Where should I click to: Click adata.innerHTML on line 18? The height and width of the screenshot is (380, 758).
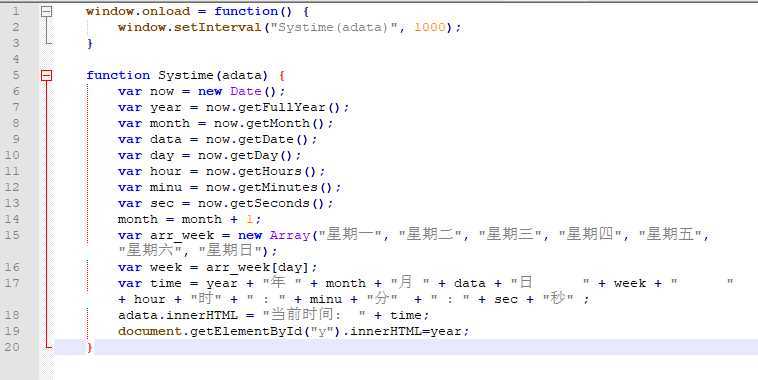178,315
